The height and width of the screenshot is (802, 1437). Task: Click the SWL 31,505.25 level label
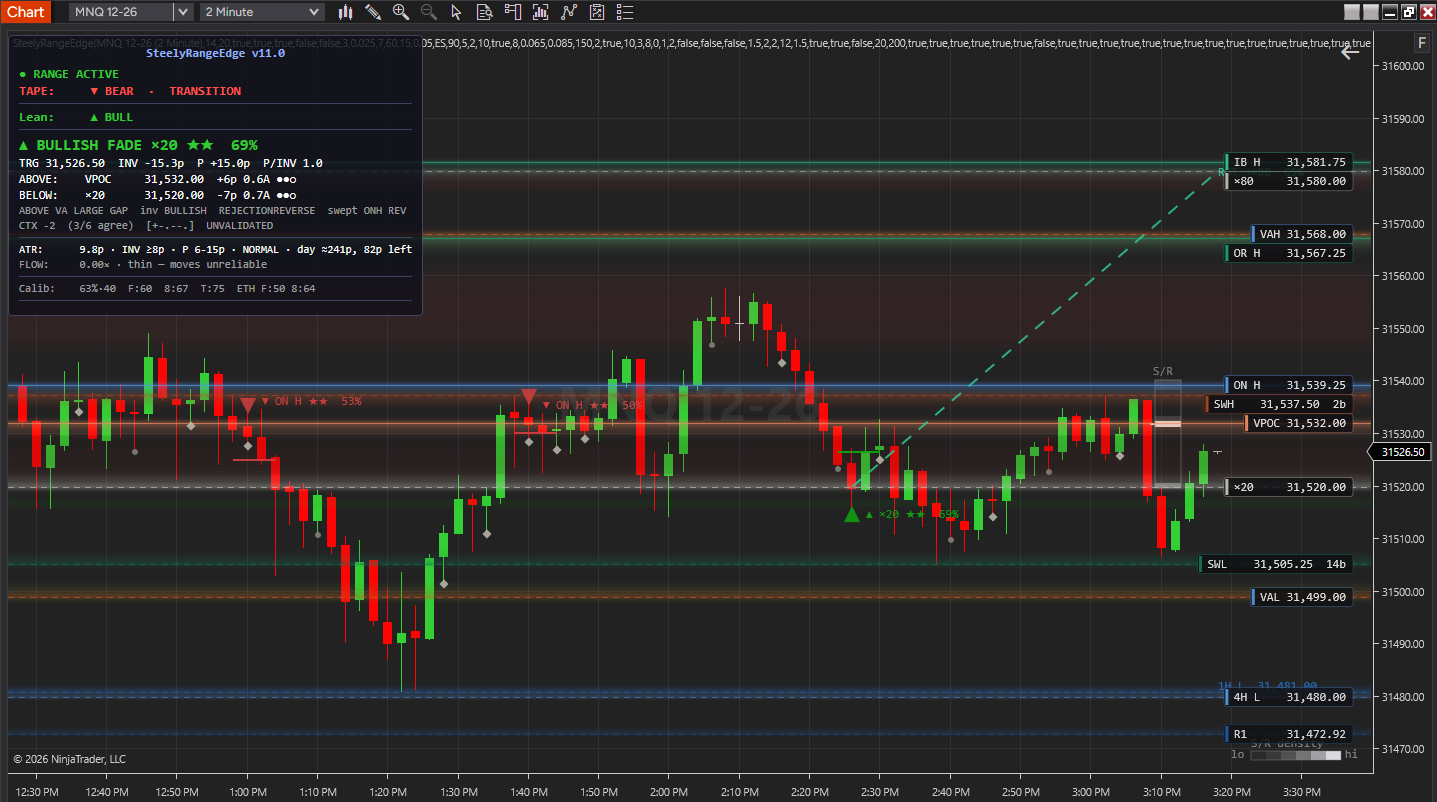(x=1276, y=564)
